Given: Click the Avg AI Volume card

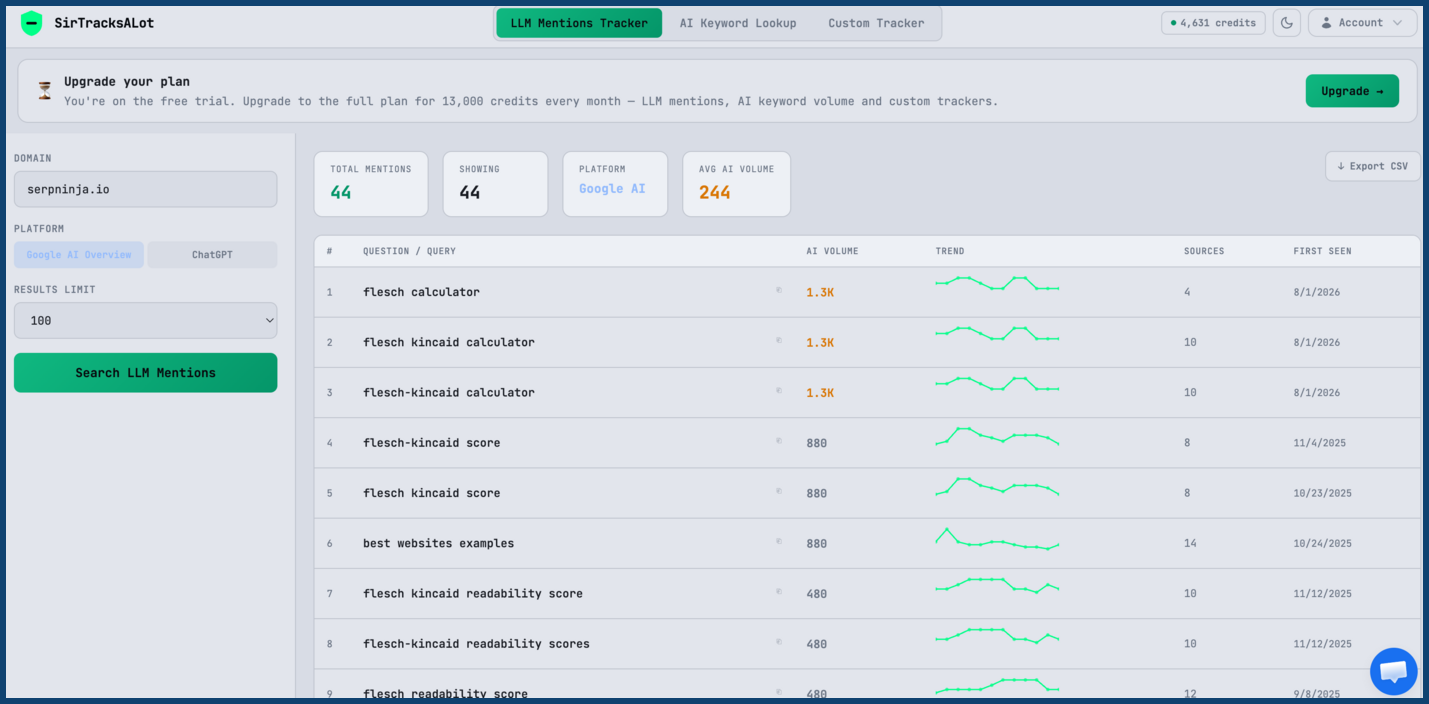Looking at the screenshot, I should [736, 184].
